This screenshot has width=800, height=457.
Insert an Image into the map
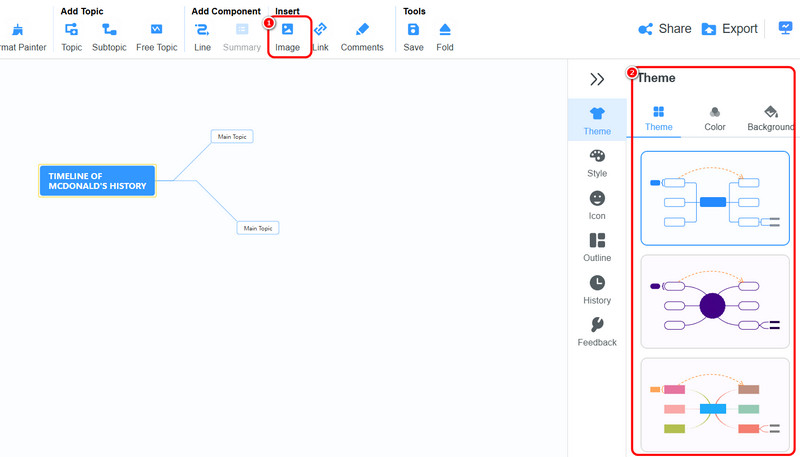click(x=288, y=38)
